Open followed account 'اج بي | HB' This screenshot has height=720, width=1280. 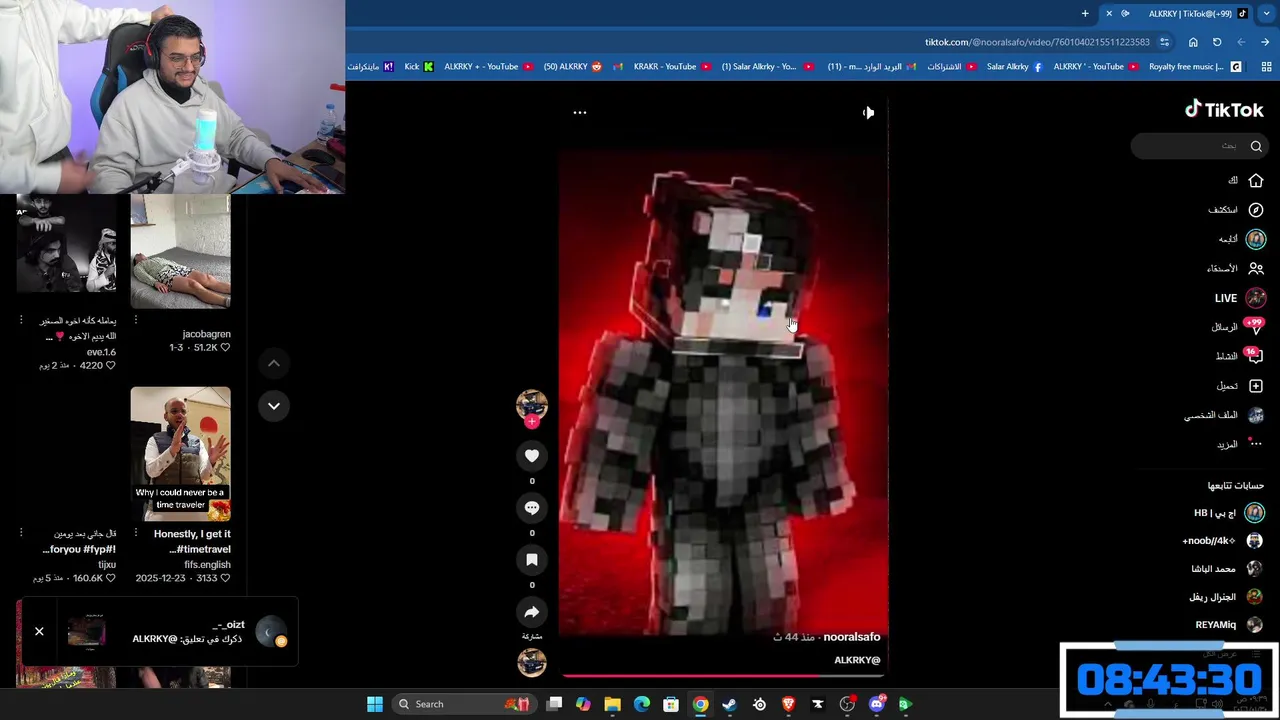(x=1229, y=513)
